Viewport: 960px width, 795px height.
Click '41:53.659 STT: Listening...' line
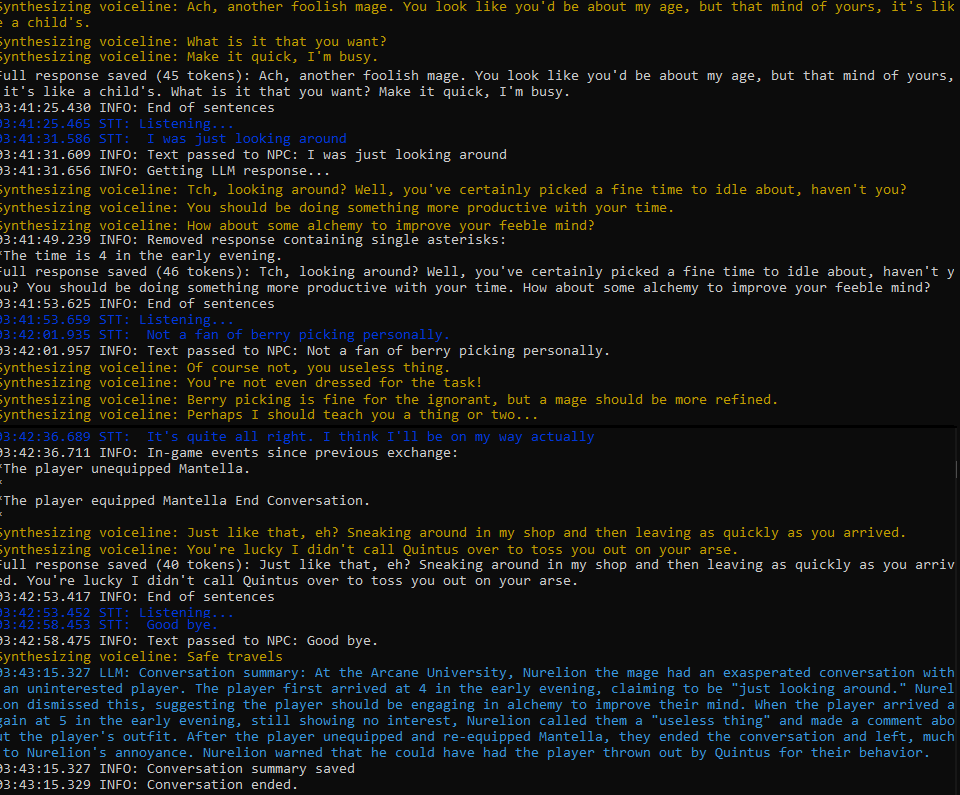tap(116, 320)
